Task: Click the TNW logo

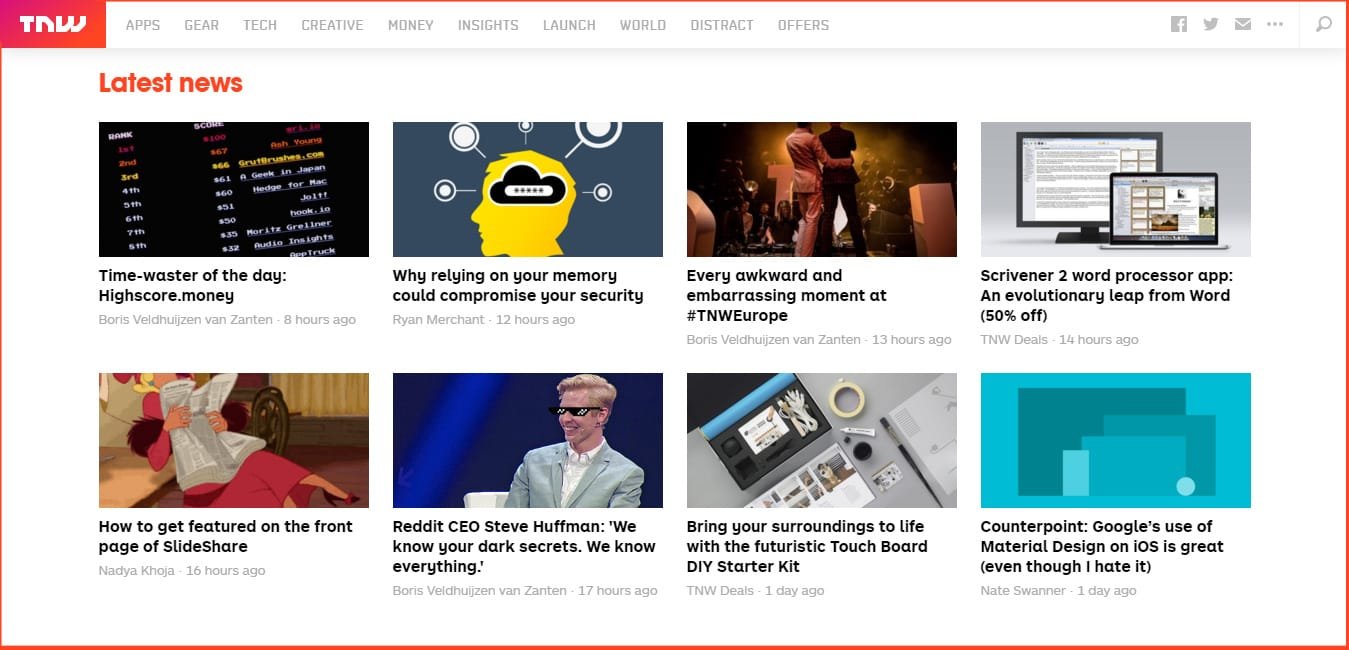Action: click(x=53, y=24)
